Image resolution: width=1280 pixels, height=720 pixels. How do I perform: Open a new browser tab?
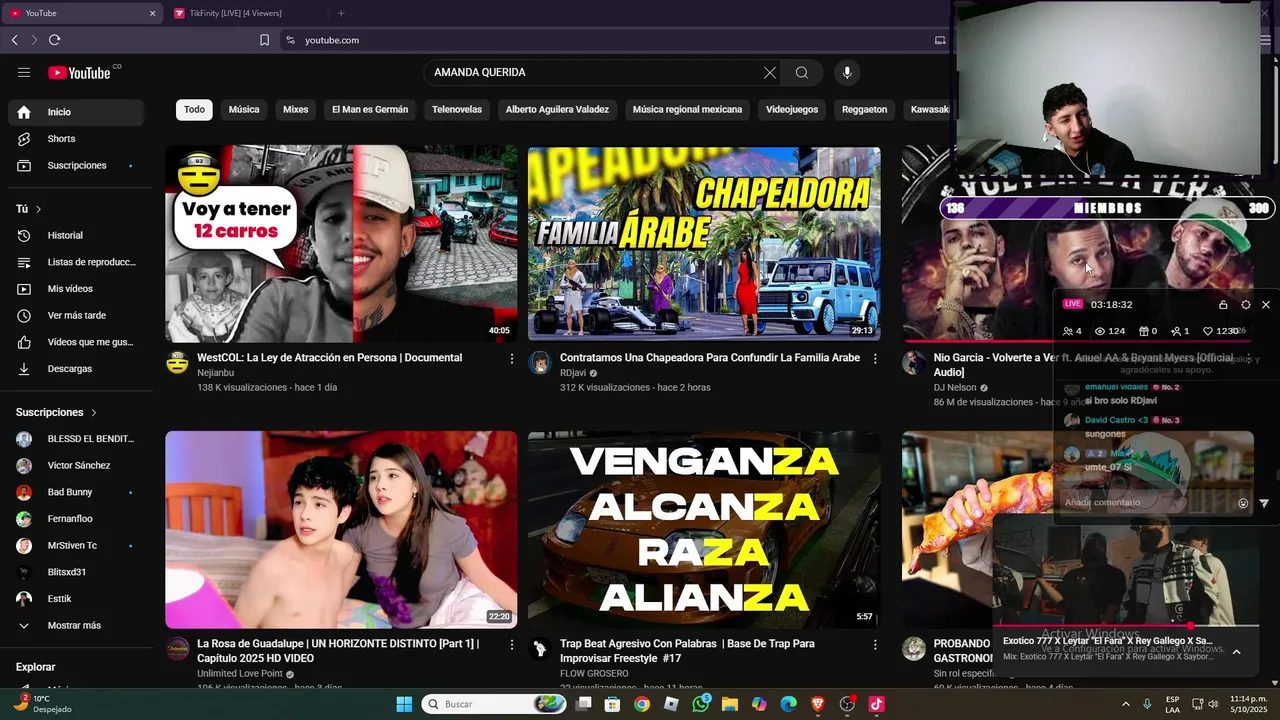(341, 13)
